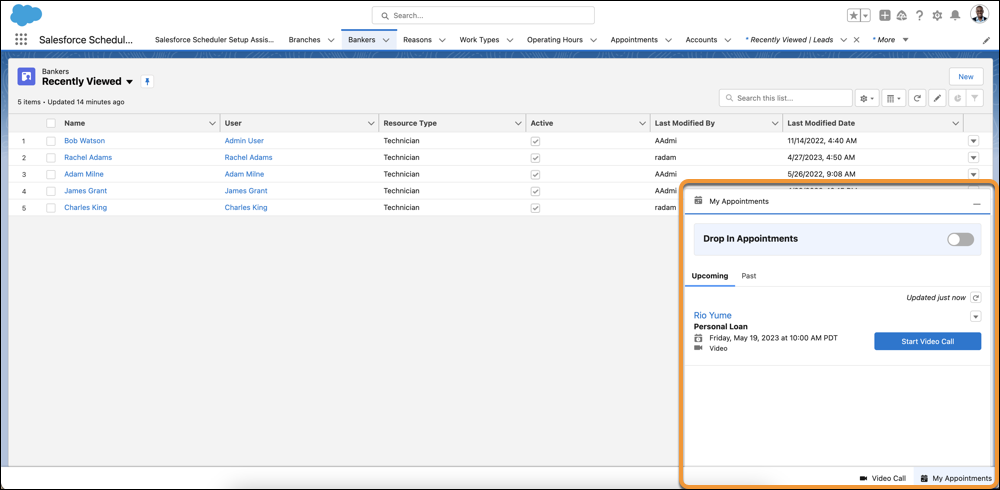Open the Global Actions plus icon
This screenshot has width=1000, height=490.
click(885, 15)
